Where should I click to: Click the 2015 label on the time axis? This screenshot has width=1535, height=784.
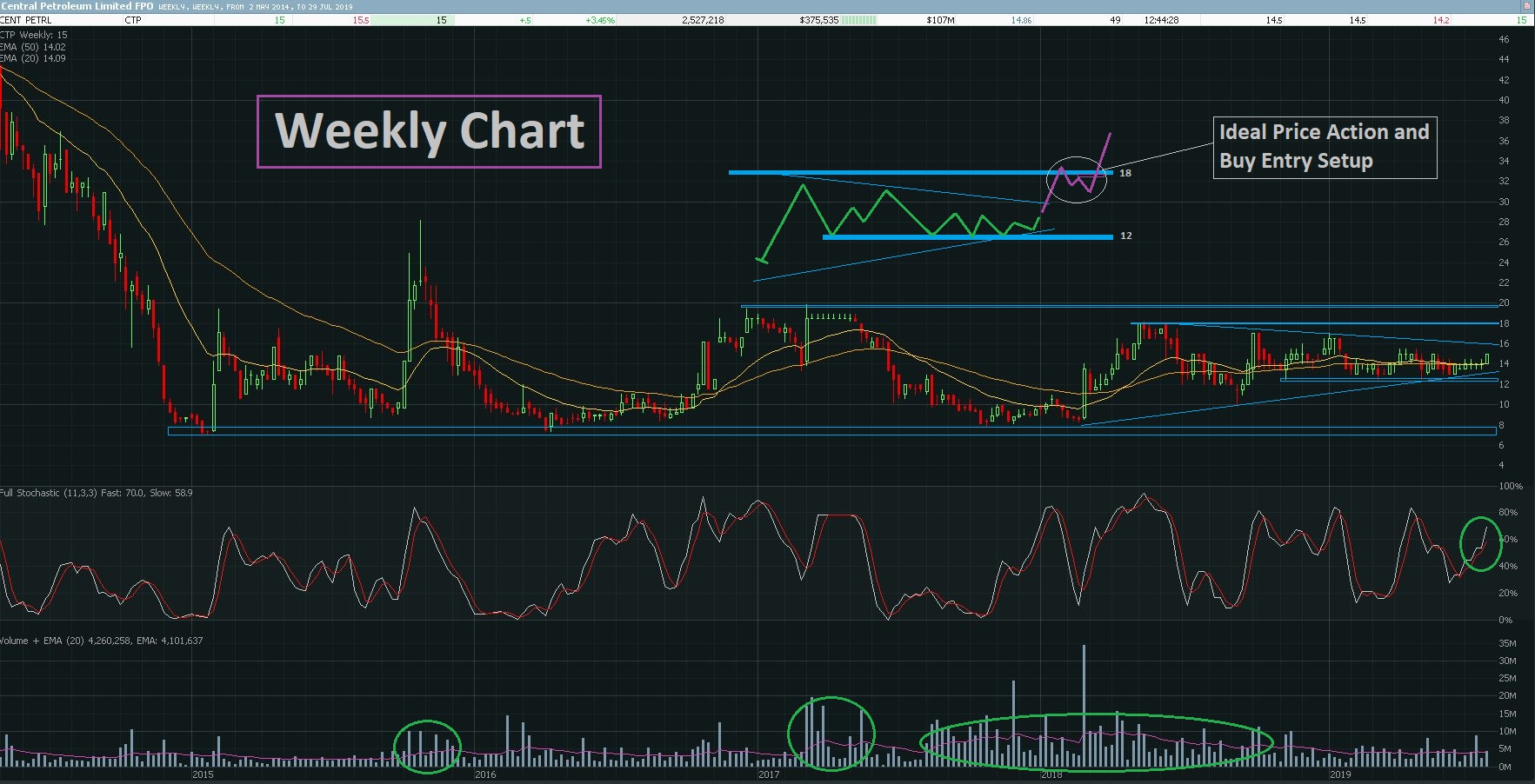(203, 774)
